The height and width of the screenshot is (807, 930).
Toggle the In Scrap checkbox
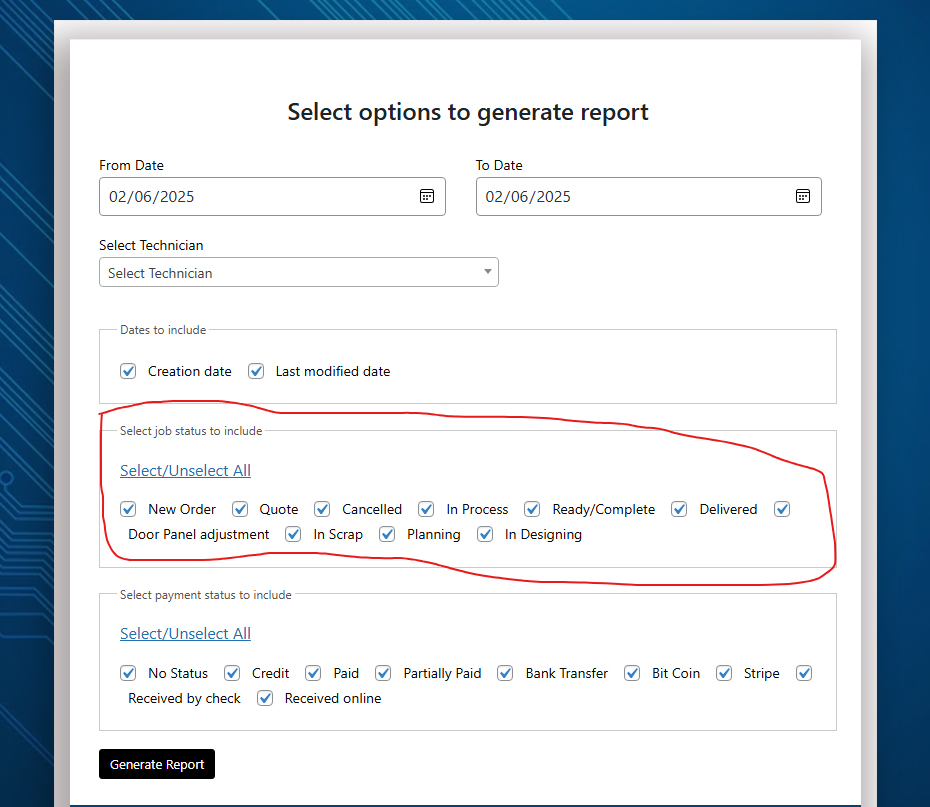click(x=293, y=534)
